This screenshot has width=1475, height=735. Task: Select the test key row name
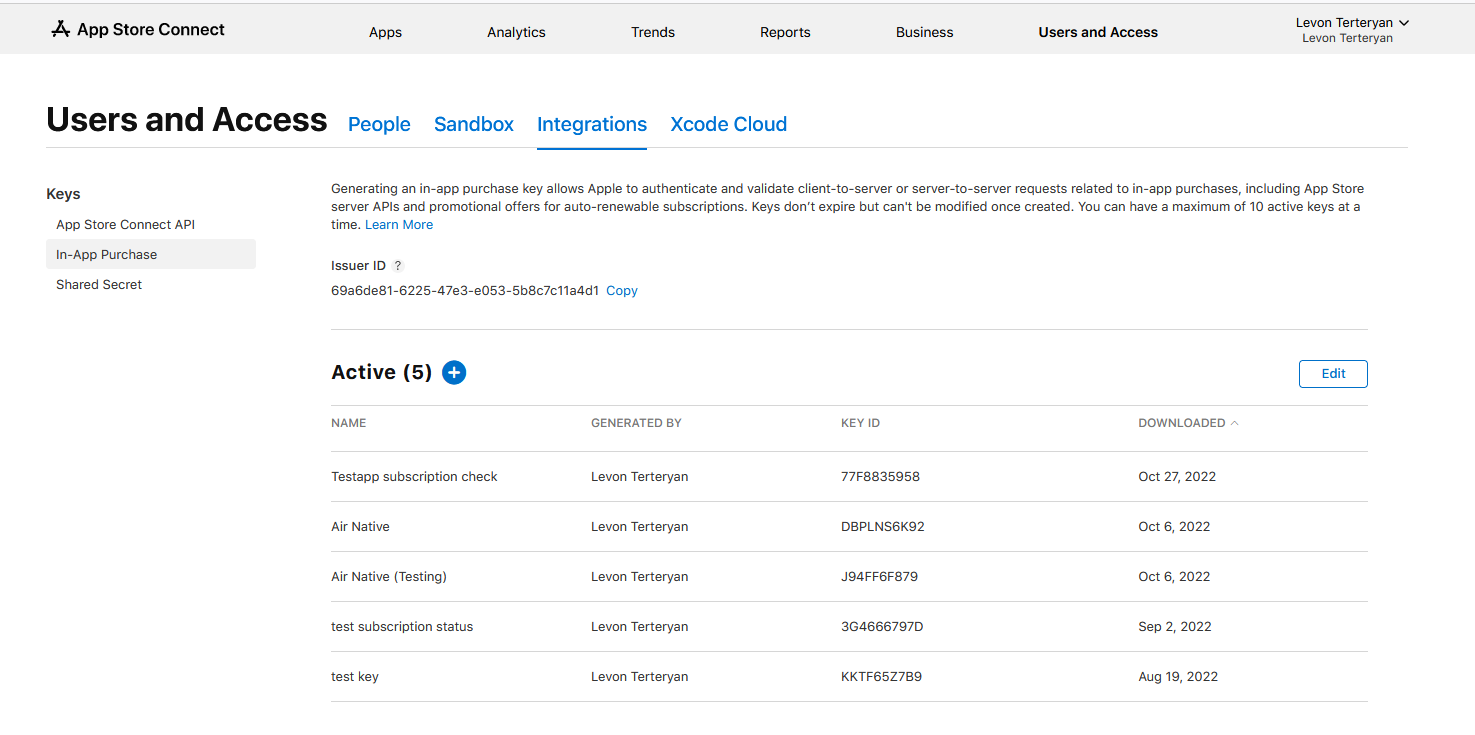pos(355,677)
